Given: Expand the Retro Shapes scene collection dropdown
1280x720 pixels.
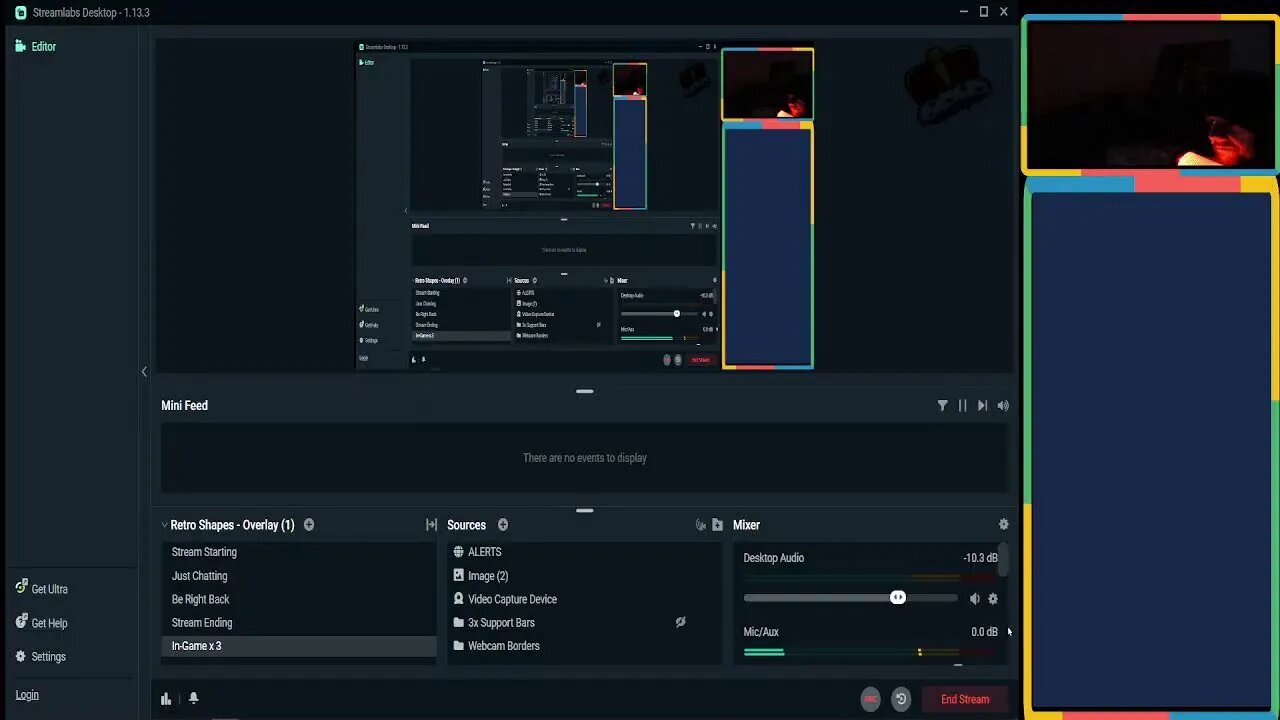Looking at the screenshot, I should (164, 525).
